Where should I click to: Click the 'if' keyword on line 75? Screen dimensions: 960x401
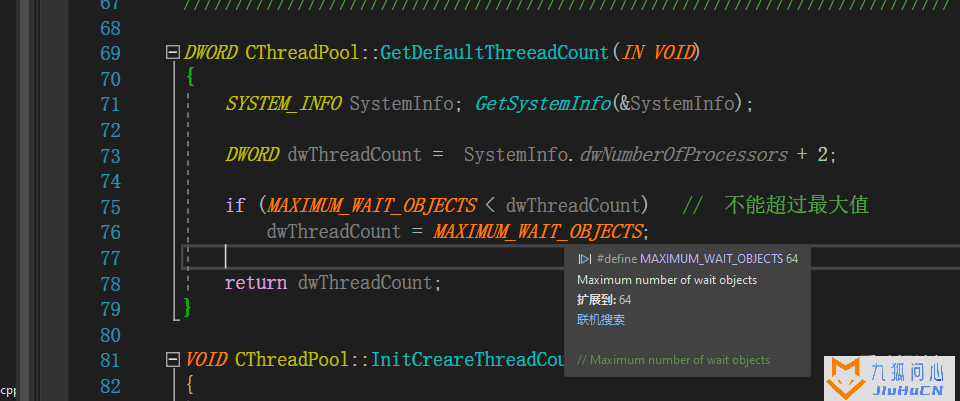pyautogui.click(x=235, y=206)
